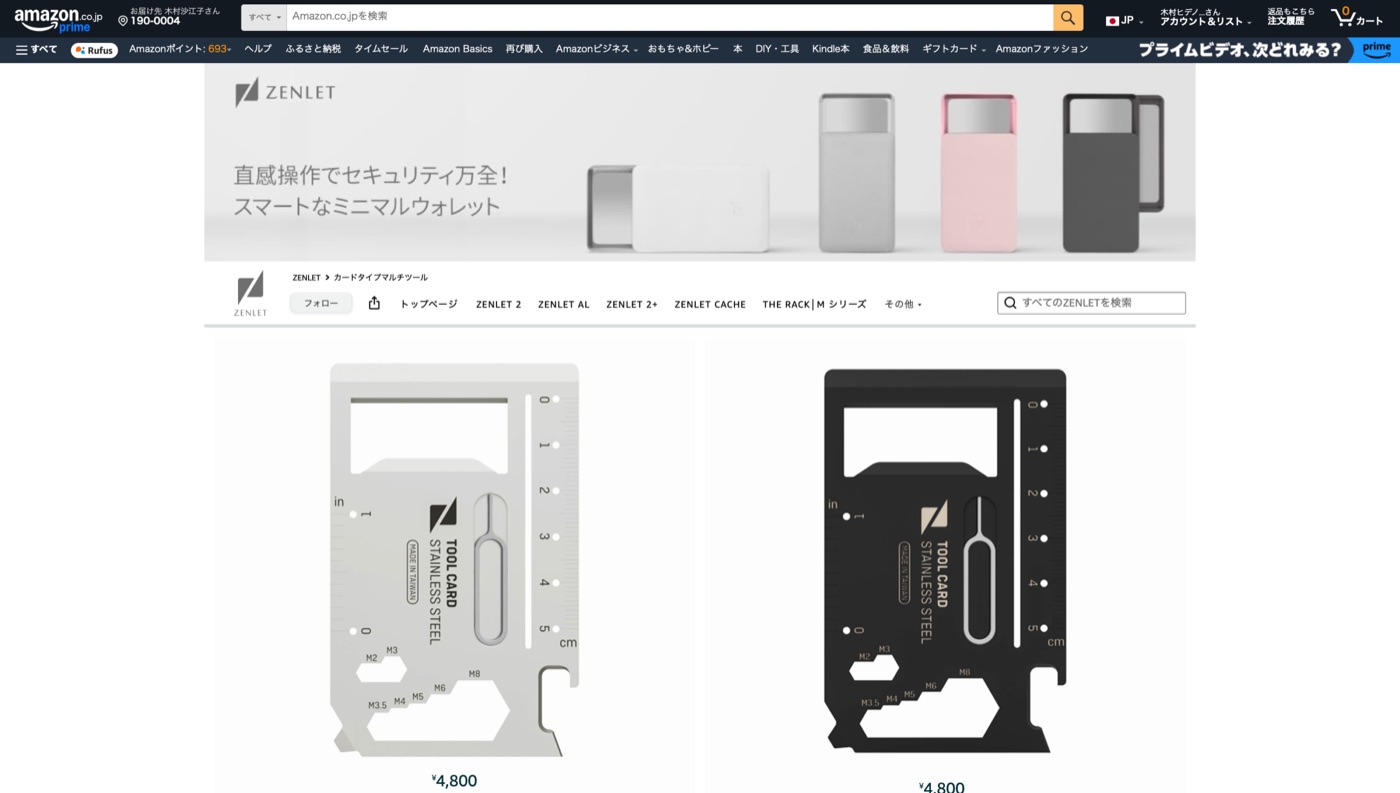Open the Kindle本 link
The image size is (1400, 793).
(830, 49)
